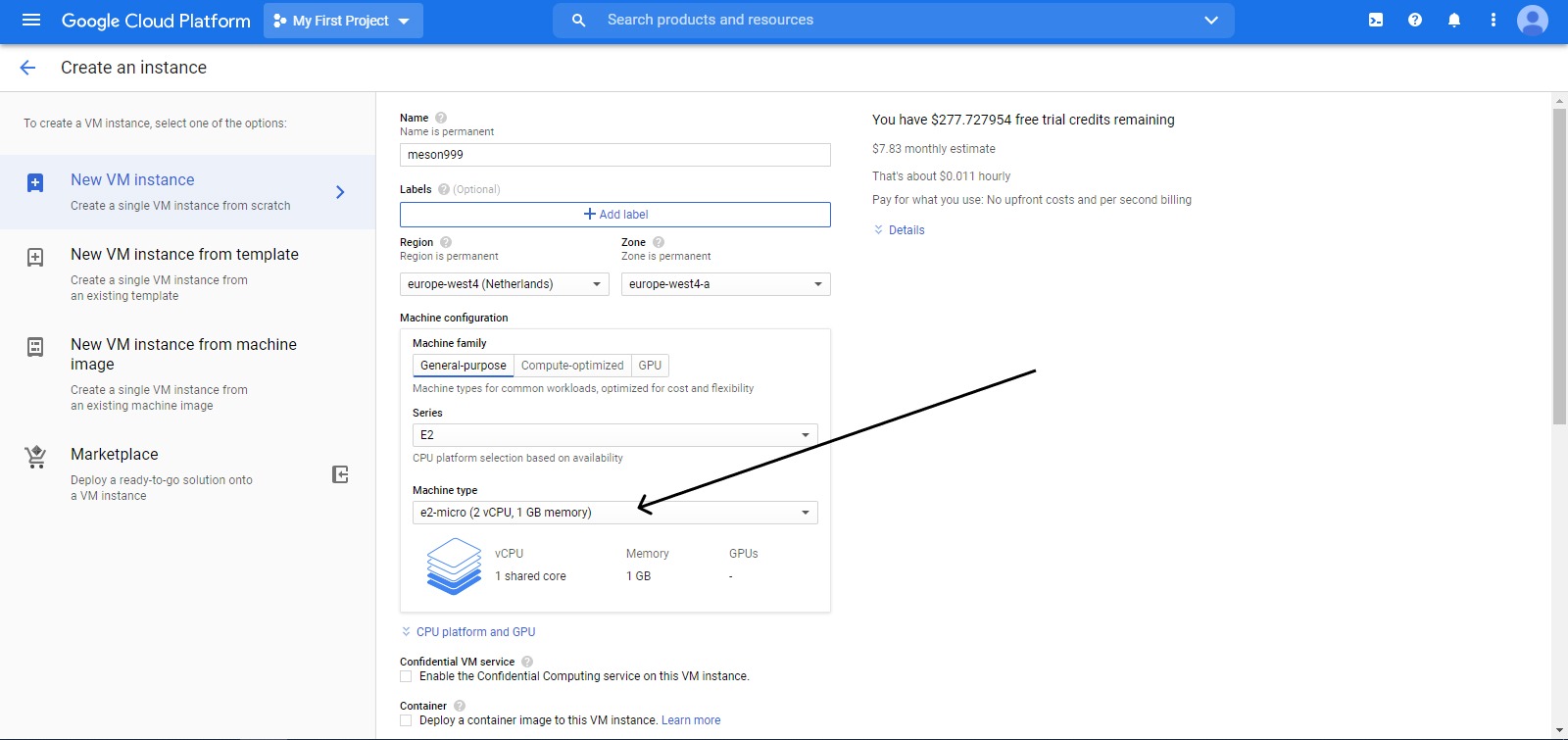
Task: Select the General-purpose machine family tab
Action: [464, 366]
